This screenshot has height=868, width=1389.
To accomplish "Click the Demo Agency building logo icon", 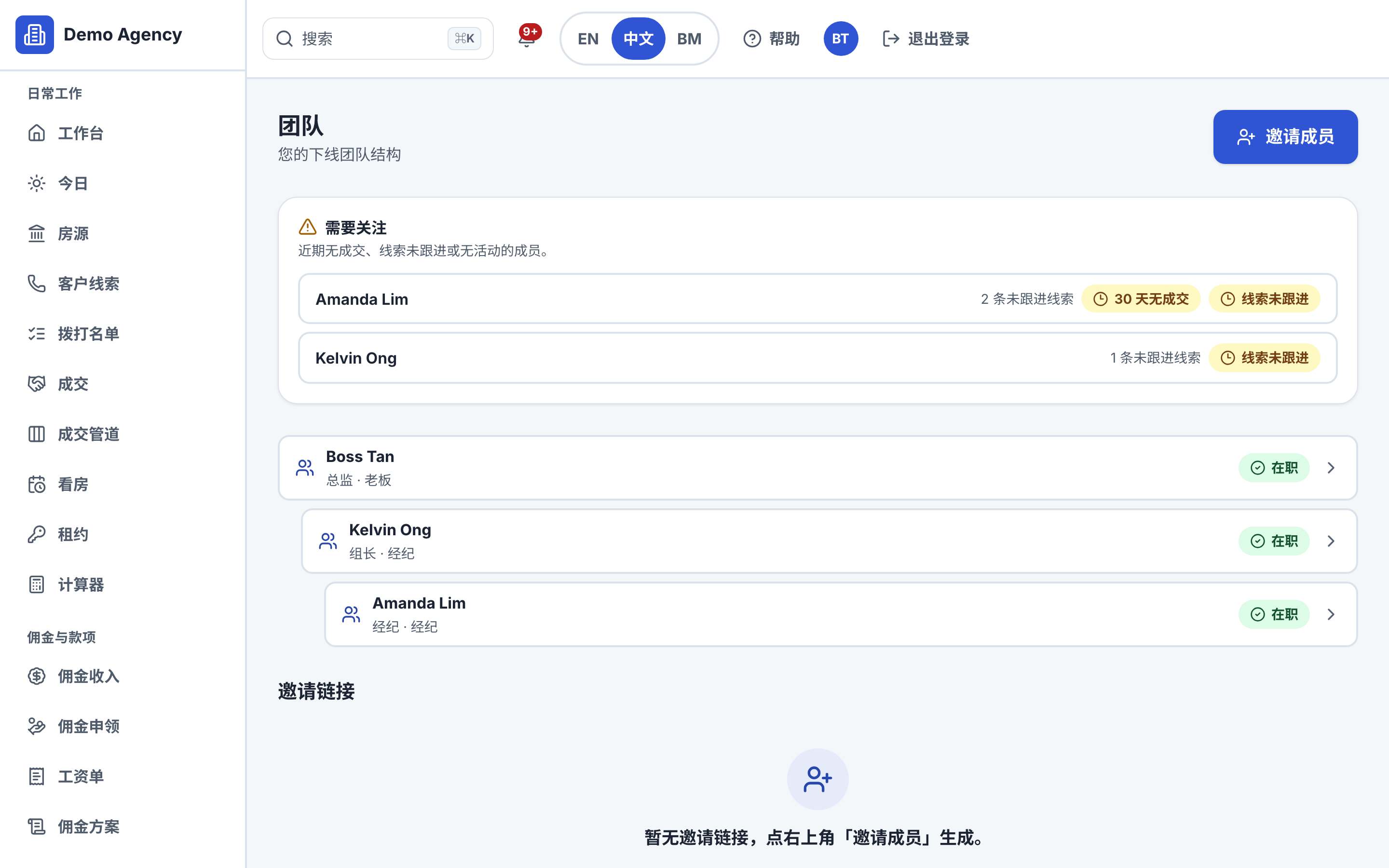I will [x=34, y=34].
